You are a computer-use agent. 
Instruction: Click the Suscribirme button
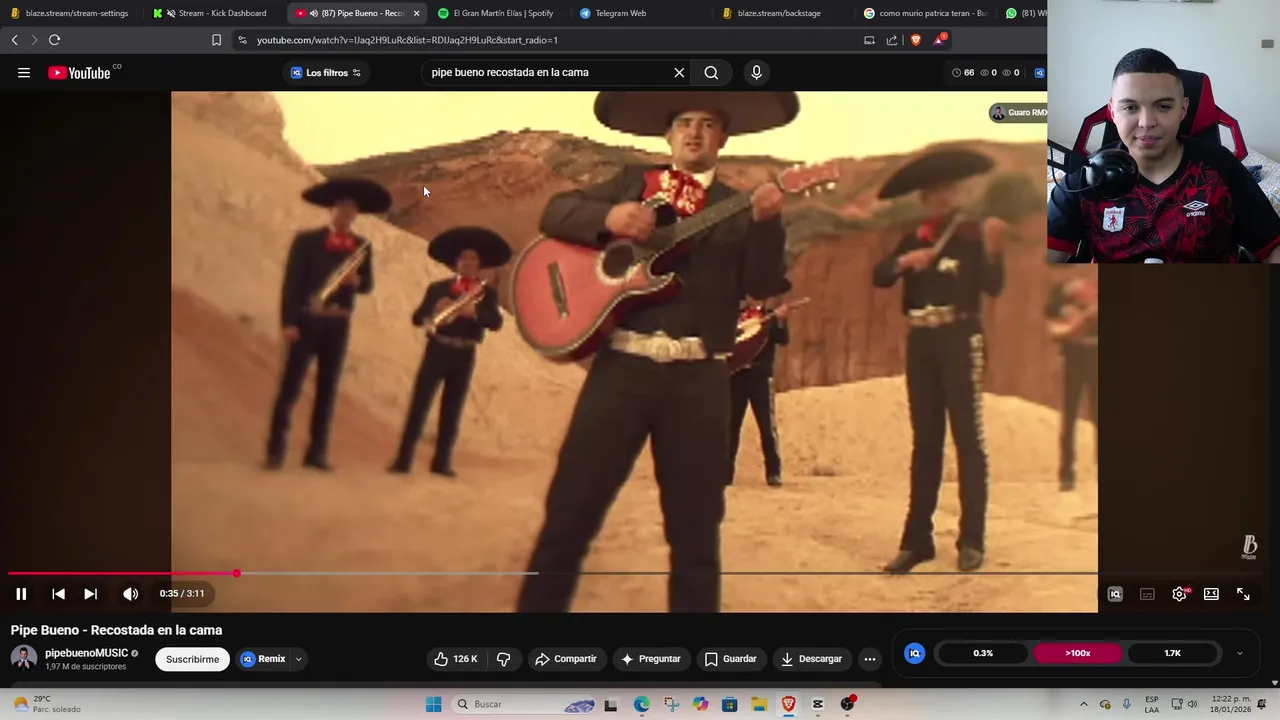click(192, 659)
